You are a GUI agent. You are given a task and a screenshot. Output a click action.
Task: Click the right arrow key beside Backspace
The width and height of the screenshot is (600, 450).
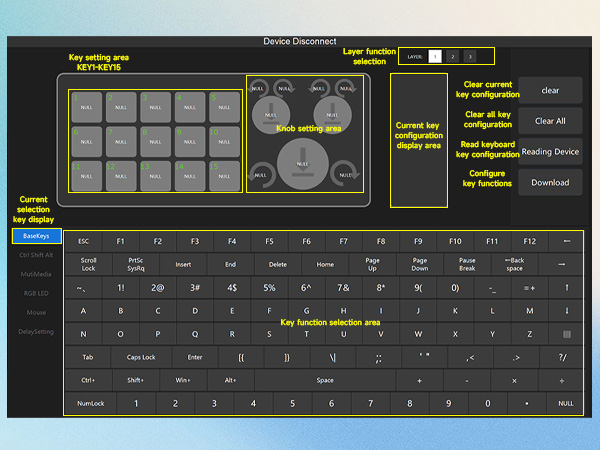click(x=561, y=264)
